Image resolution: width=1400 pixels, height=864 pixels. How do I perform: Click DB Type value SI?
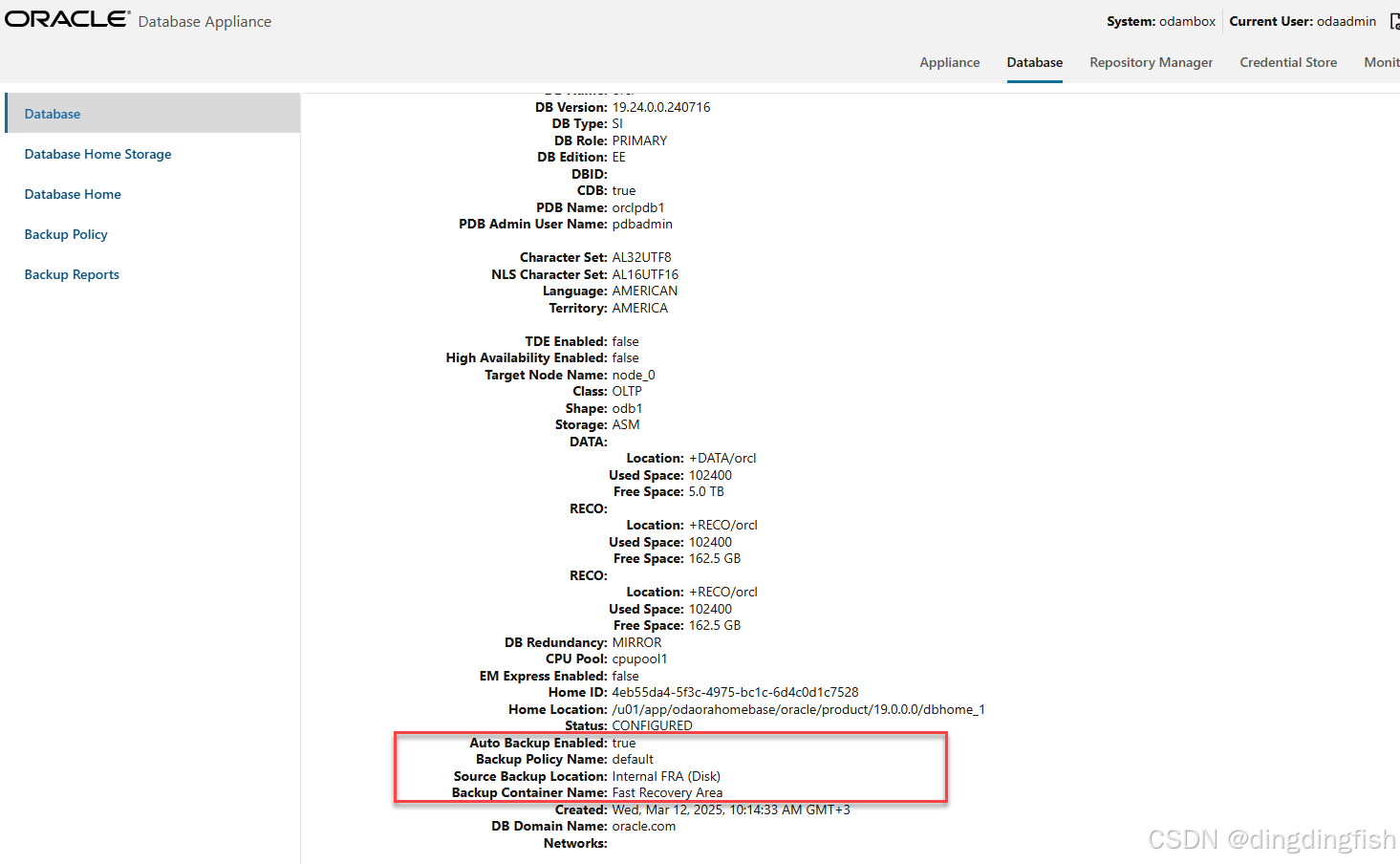[617, 123]
